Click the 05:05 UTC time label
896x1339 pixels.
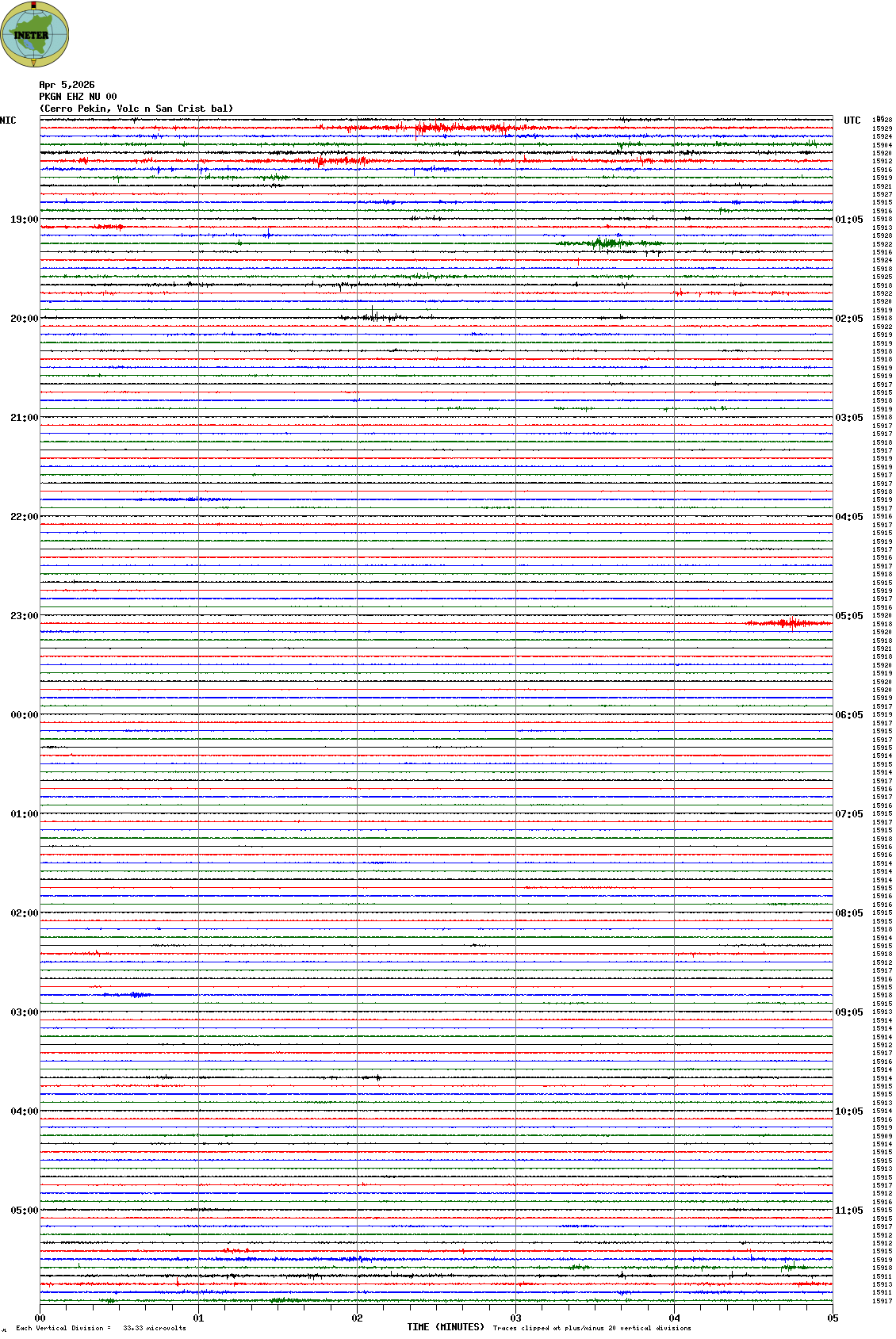pos(849,616)
